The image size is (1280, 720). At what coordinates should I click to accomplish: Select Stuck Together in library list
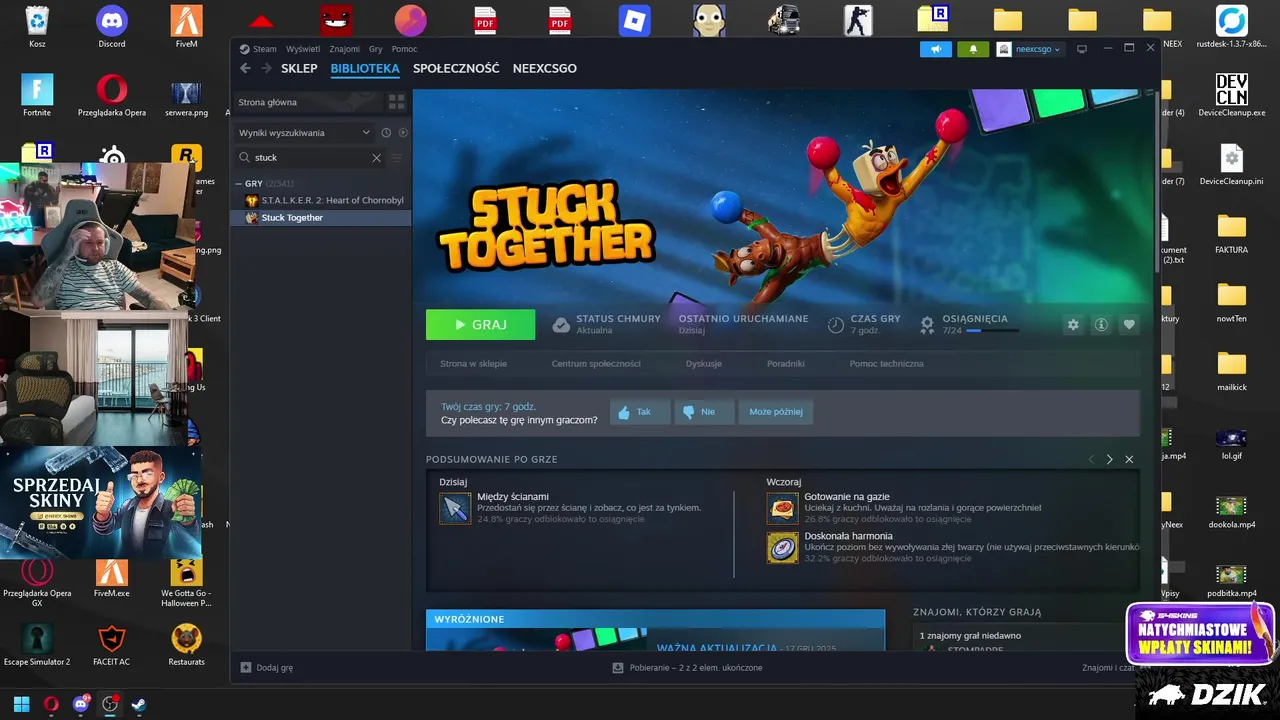(321, 218)
